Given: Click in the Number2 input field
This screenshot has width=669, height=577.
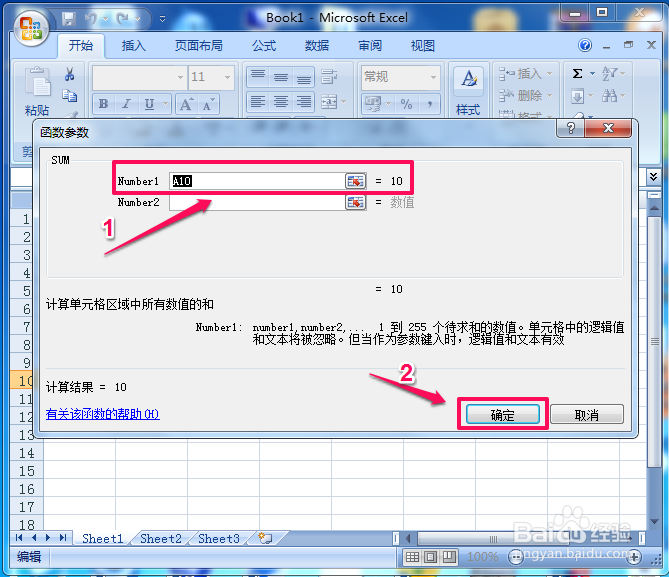Looking at the screenshot, I should pos(257,202).
